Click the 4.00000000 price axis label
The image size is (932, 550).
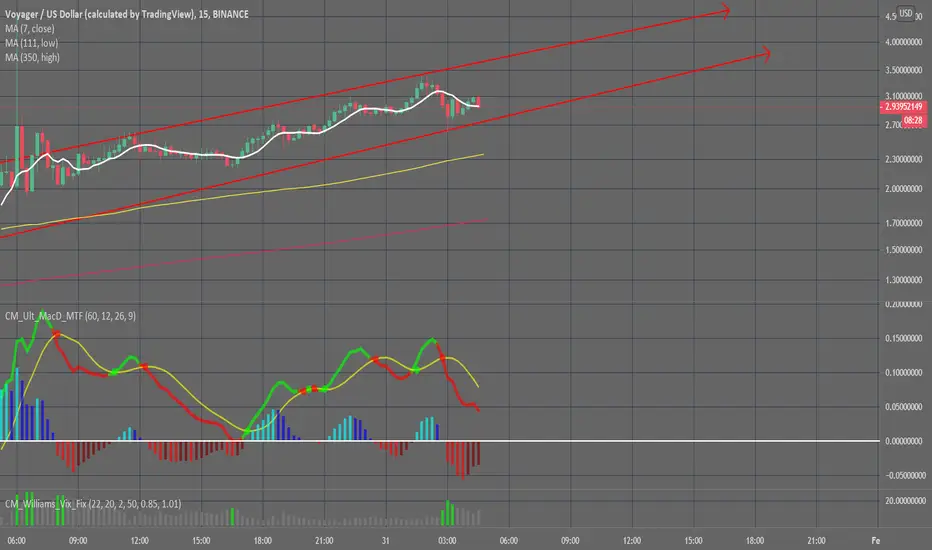pyautogui.click(x=903, y=42)
